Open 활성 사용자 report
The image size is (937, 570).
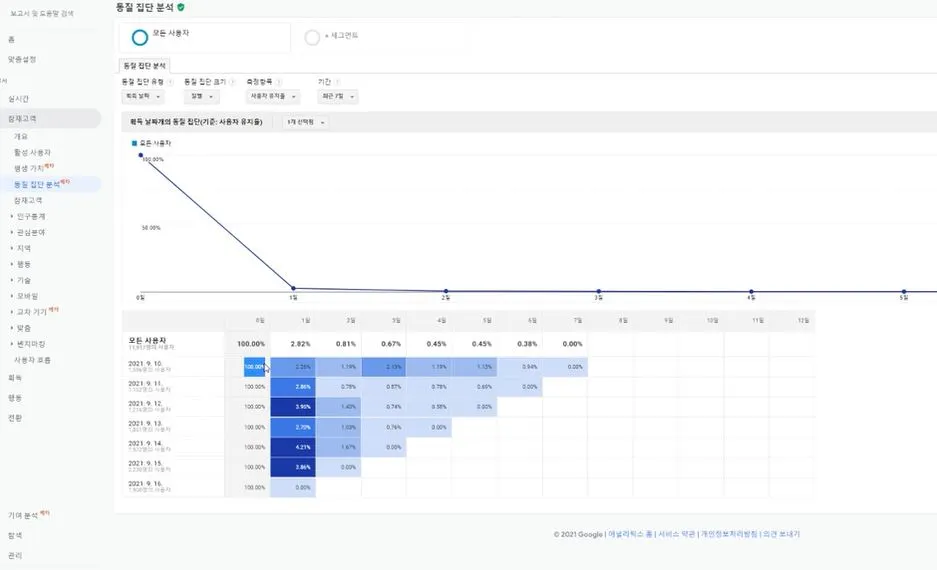pos(33,152)
